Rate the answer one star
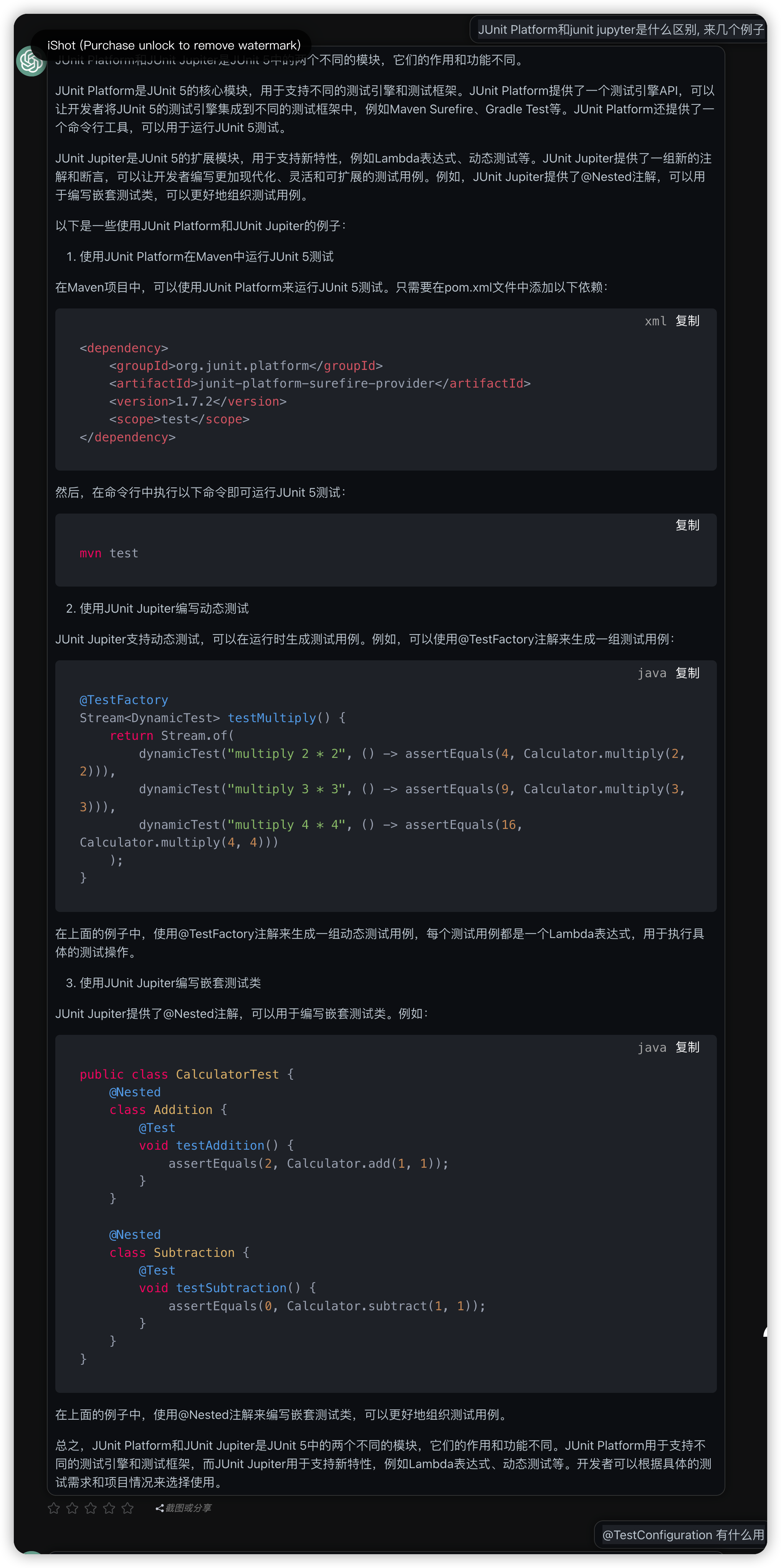The width and height of the screenshot is (781, 1568). point(54,1508)
